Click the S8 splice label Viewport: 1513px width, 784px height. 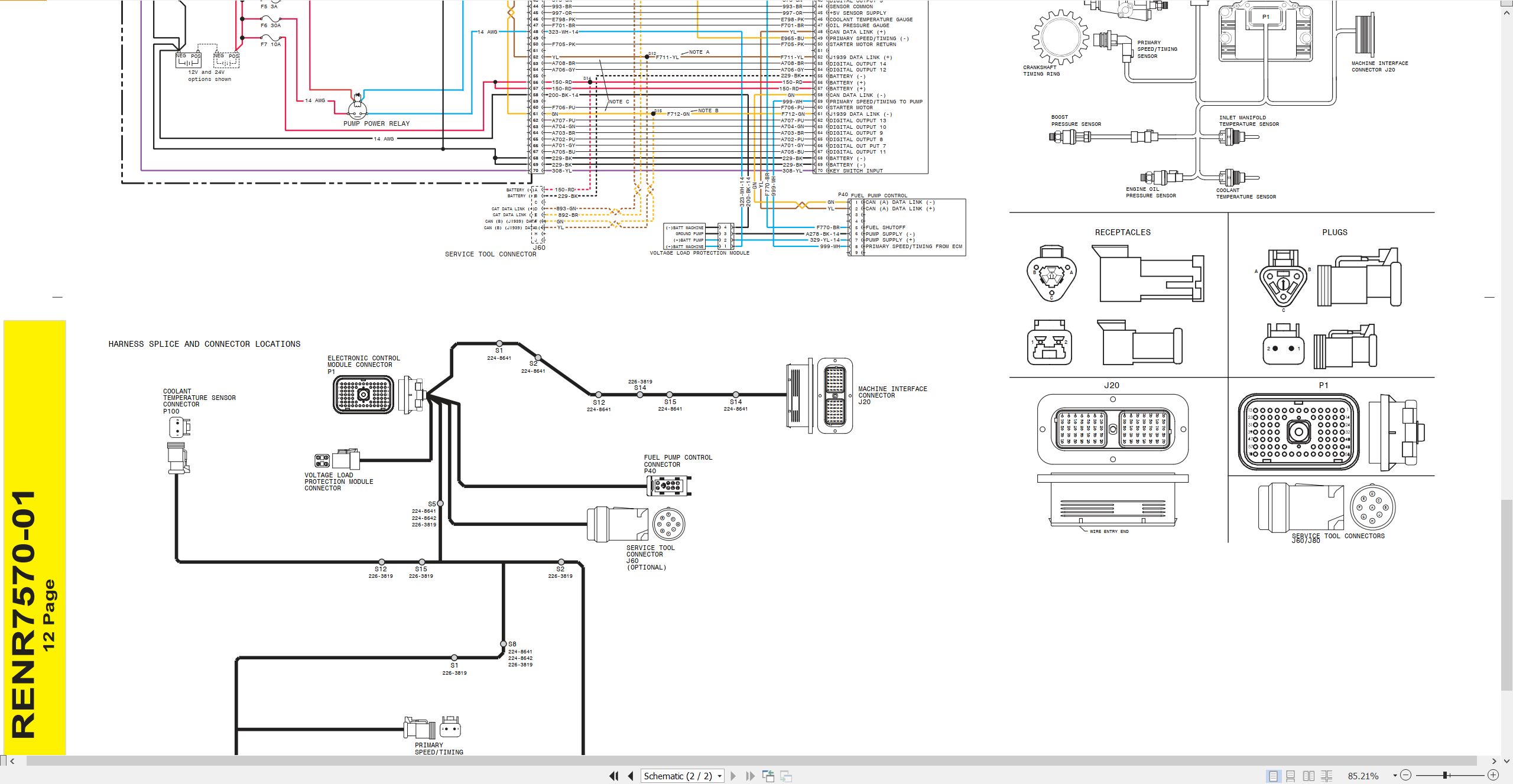(512, 644)
